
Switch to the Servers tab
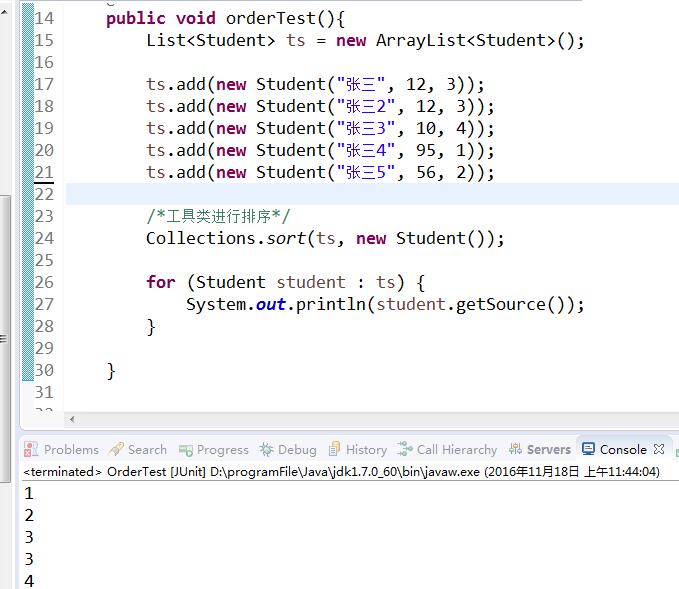[540, 450]
